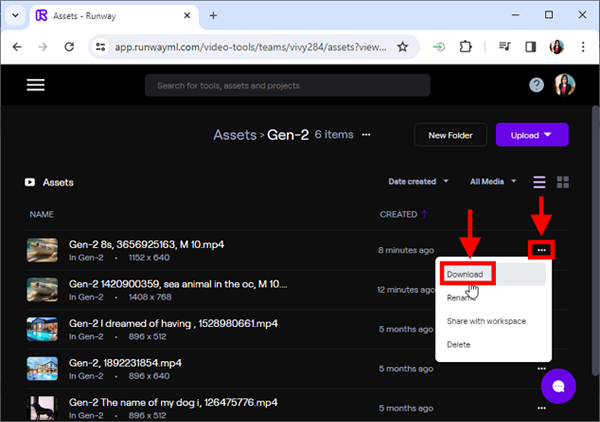Open more options for Gen-2, 1892231854.mp4
This screenshot has height=422, width=600.
tap(541, 368)
